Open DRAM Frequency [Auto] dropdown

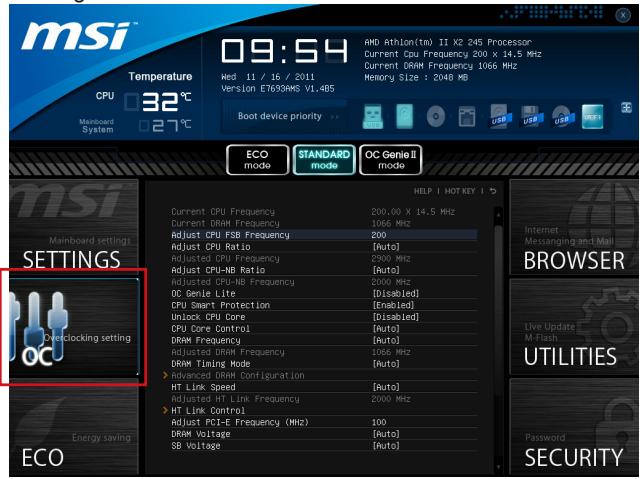[386, 340]
